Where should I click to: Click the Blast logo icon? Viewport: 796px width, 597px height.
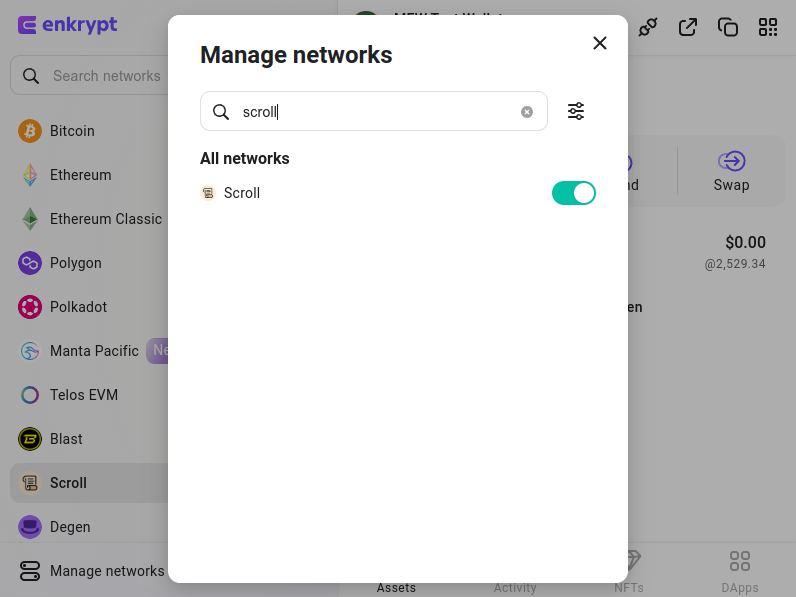tap(30, 439)
